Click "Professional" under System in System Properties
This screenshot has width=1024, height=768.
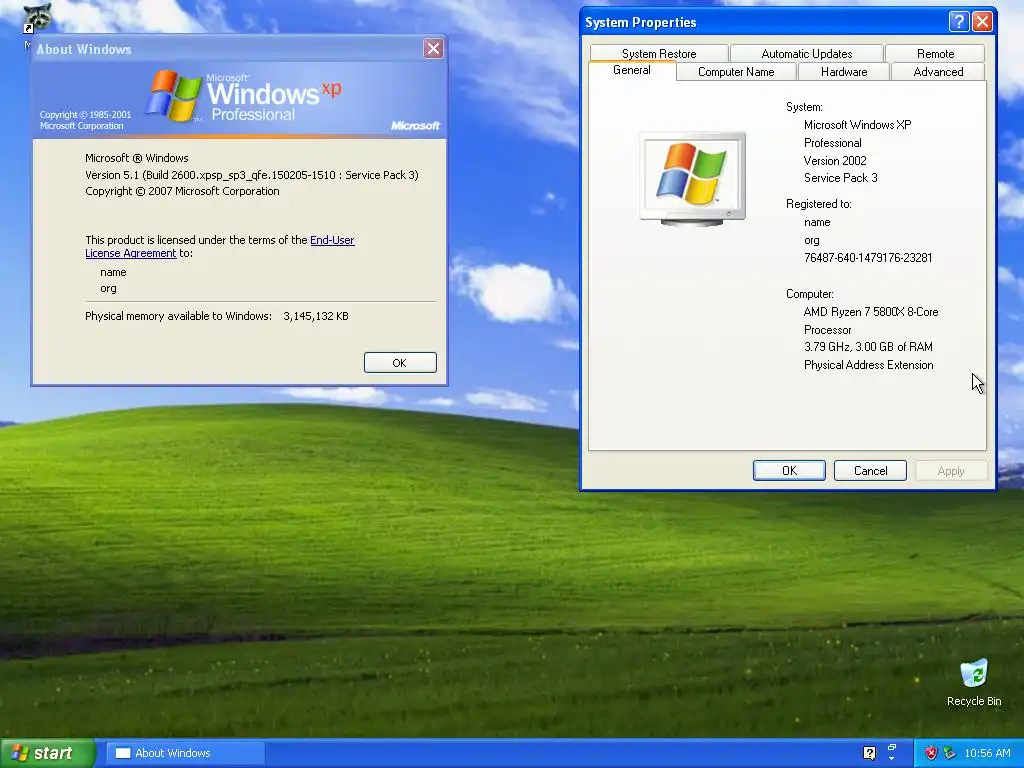(833, 143)
